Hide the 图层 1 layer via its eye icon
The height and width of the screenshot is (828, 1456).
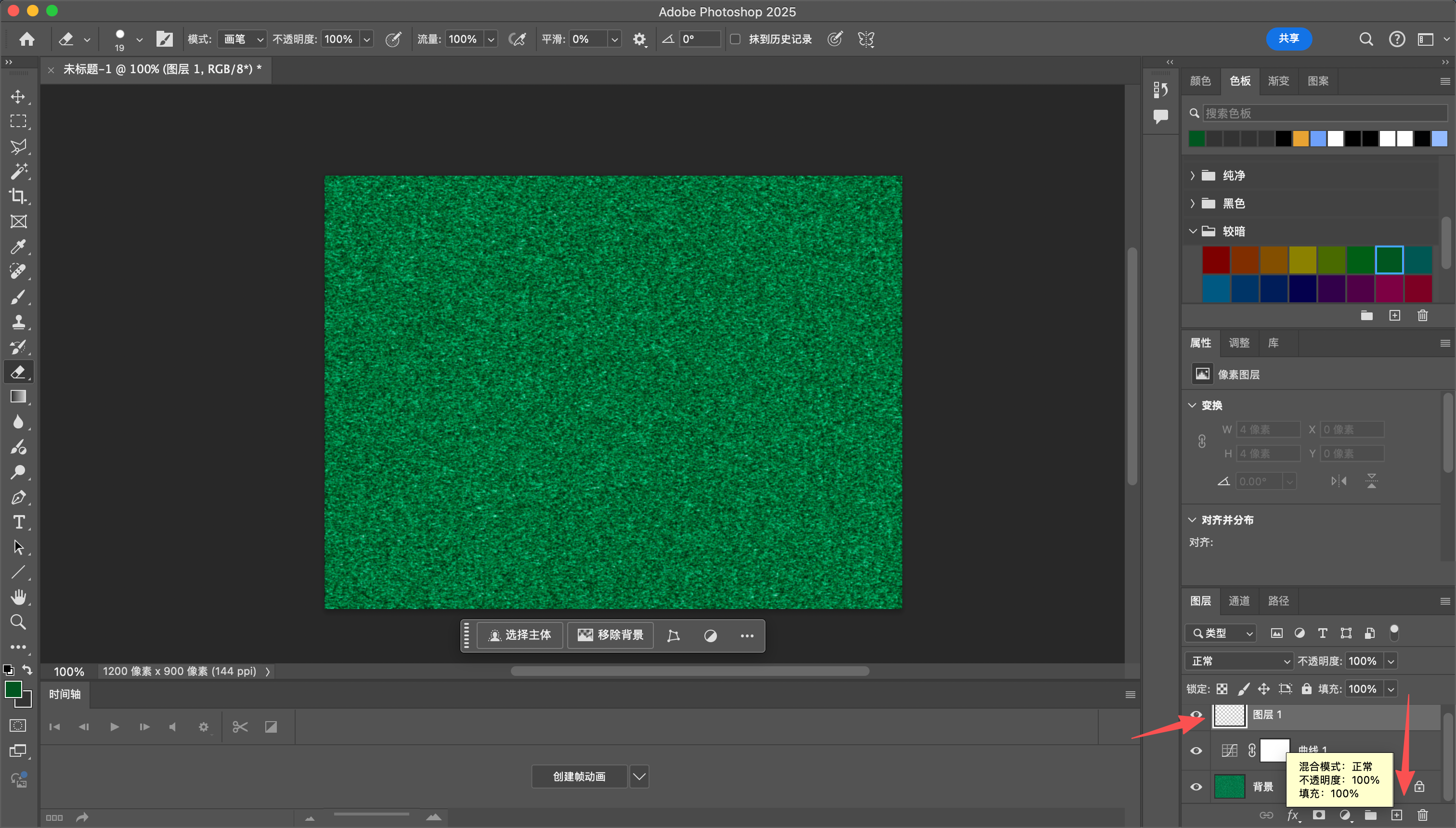pos(1196,715)
